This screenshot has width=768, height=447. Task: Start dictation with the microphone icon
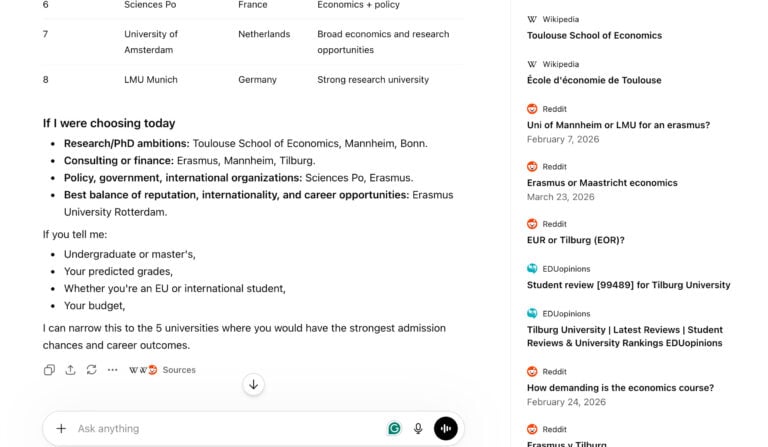pyautogui.click(x=418, y=429)
